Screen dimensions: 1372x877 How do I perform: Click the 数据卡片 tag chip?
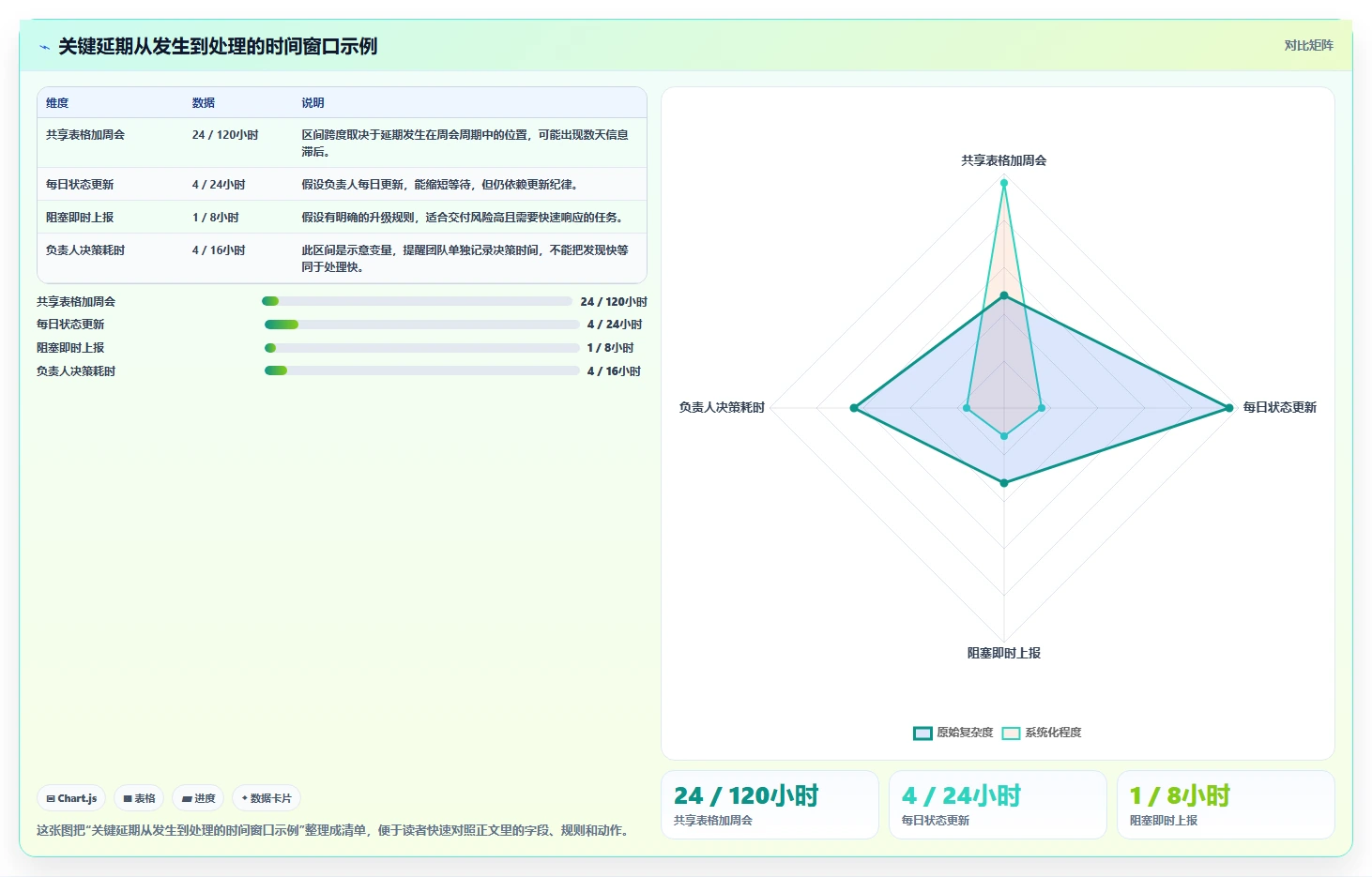pos(267,798)
